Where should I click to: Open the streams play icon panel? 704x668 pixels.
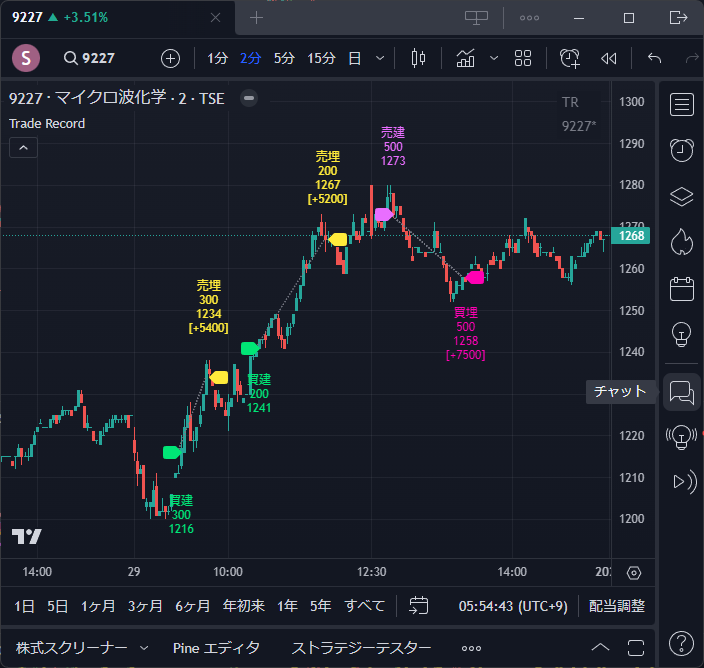[684, 482]
